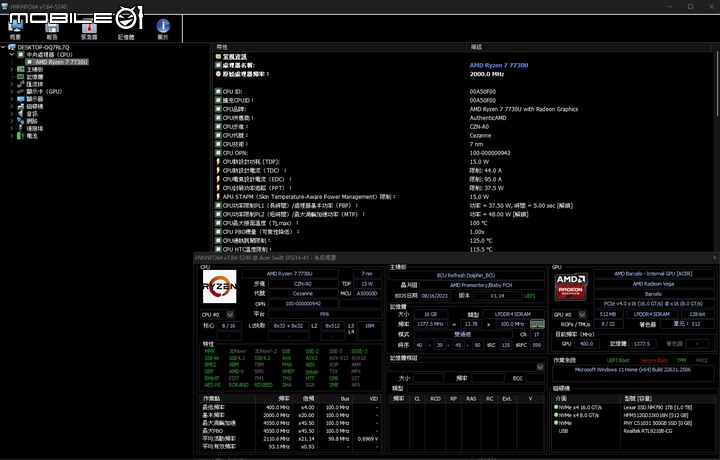This screenshot has width=720, height=460.
Task: Click the Microsoft Windows 11 Home build text
Action: pos(633,370)
